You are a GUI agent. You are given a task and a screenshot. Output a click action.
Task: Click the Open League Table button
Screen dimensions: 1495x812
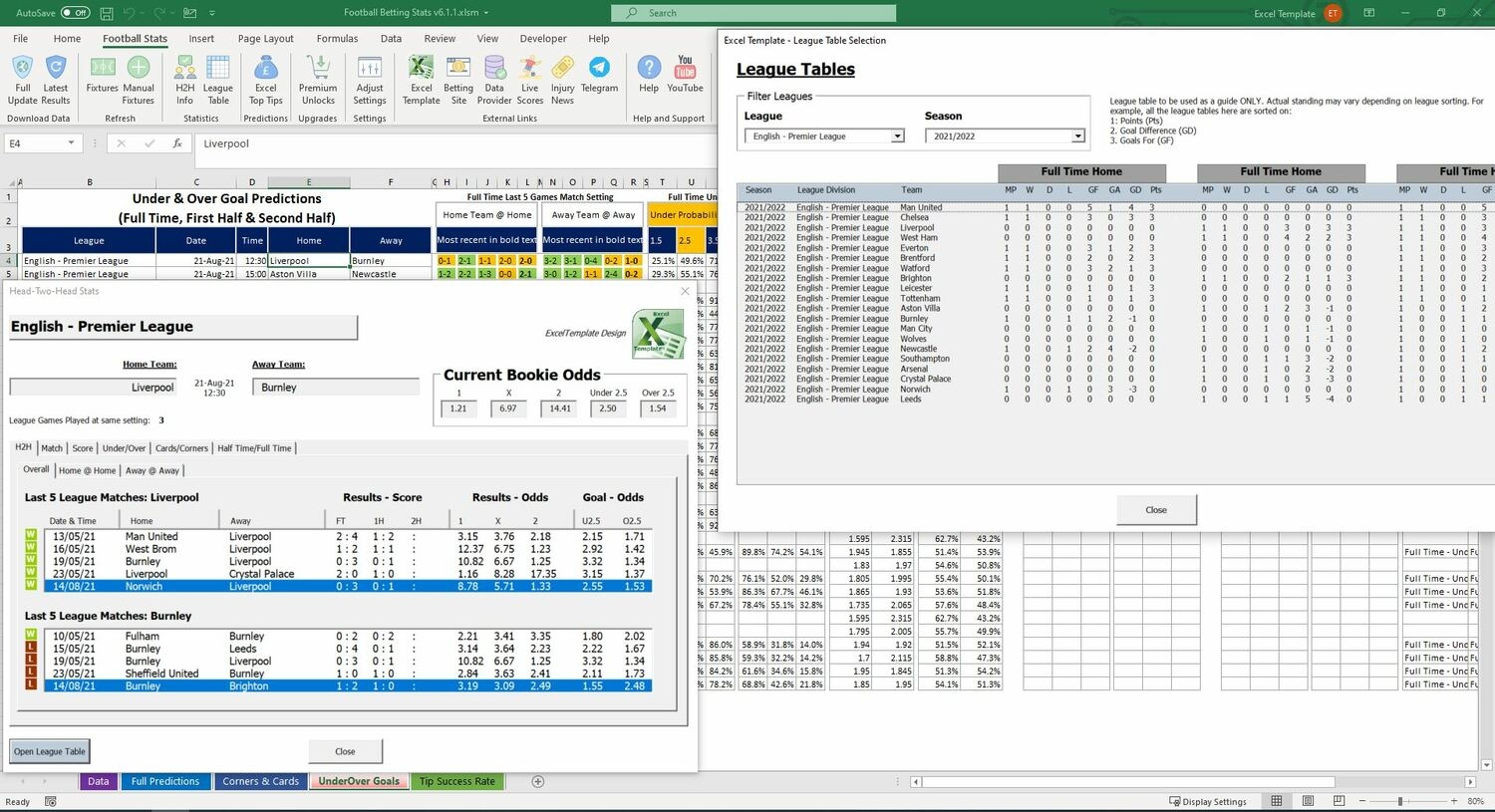coord(48,750)
